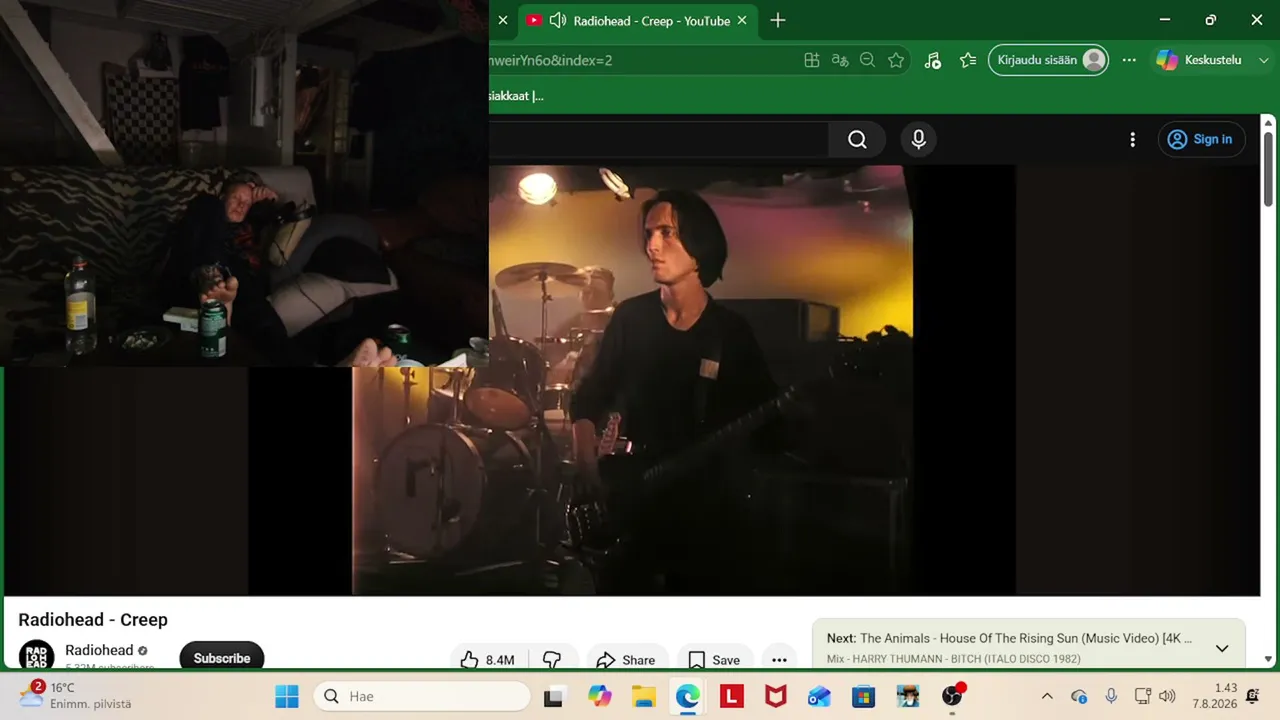Open the volume and network quick settings
Screen dimensions: 1280x720
1155,696
